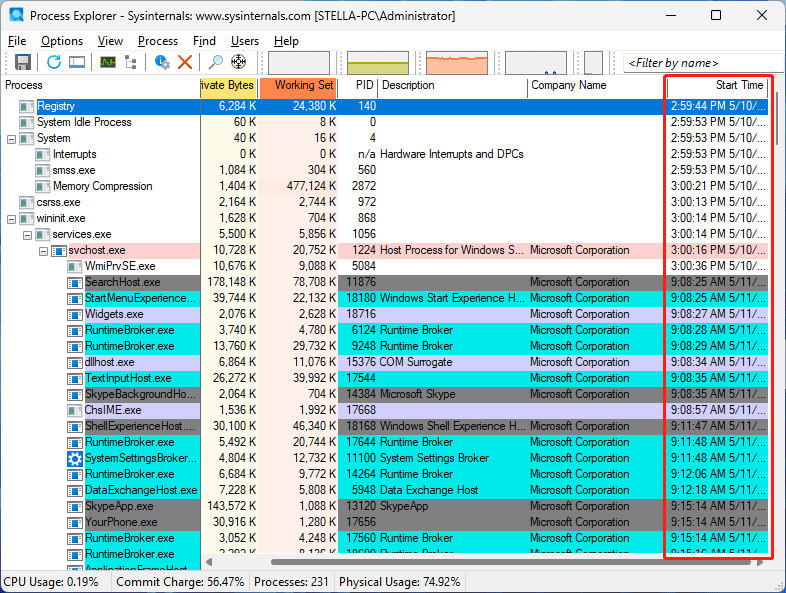Viewport: 786px width, 593px height.
Task: Click the red Kill Process icon
Action: coord(185,62)
